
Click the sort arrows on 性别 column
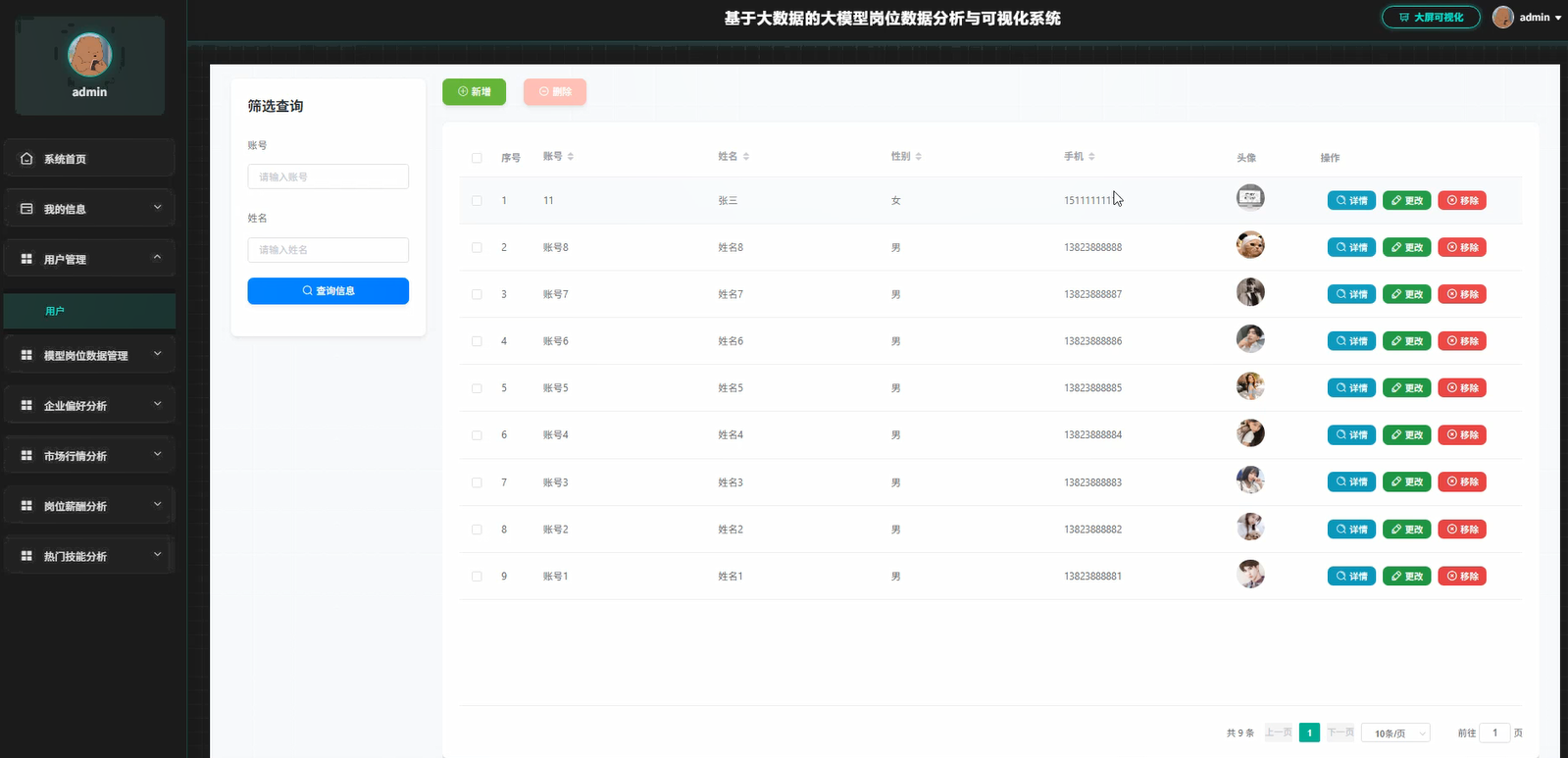[919, 157]
